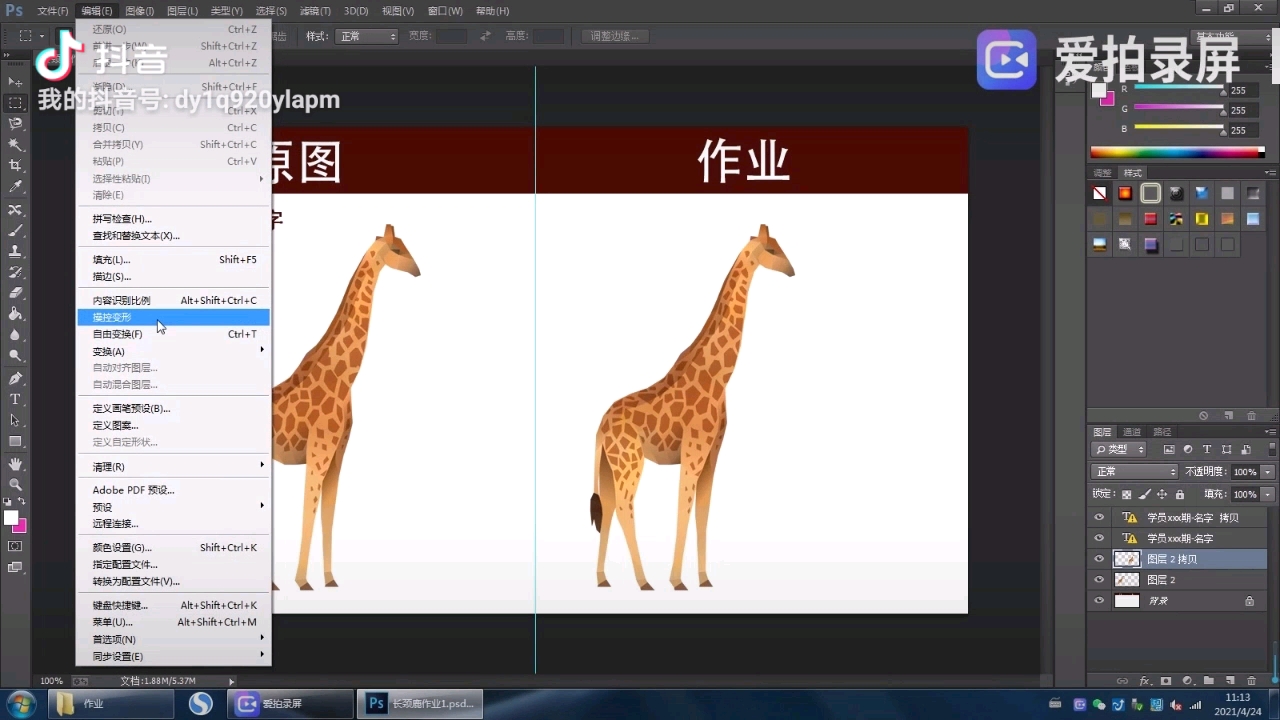The height and width of the screenshot is (720, 1280).
Task: Open 长颈鹿作业1.psd from the taskbar
Action: (420, 703)
